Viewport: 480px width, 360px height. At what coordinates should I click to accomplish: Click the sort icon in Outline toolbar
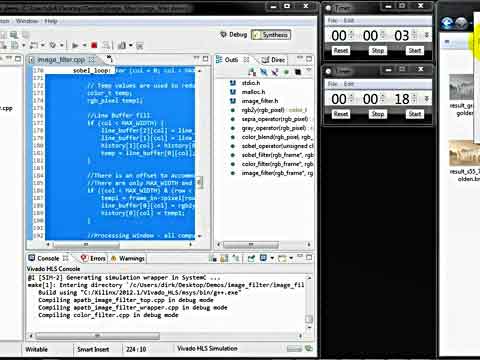coord(252,72)
